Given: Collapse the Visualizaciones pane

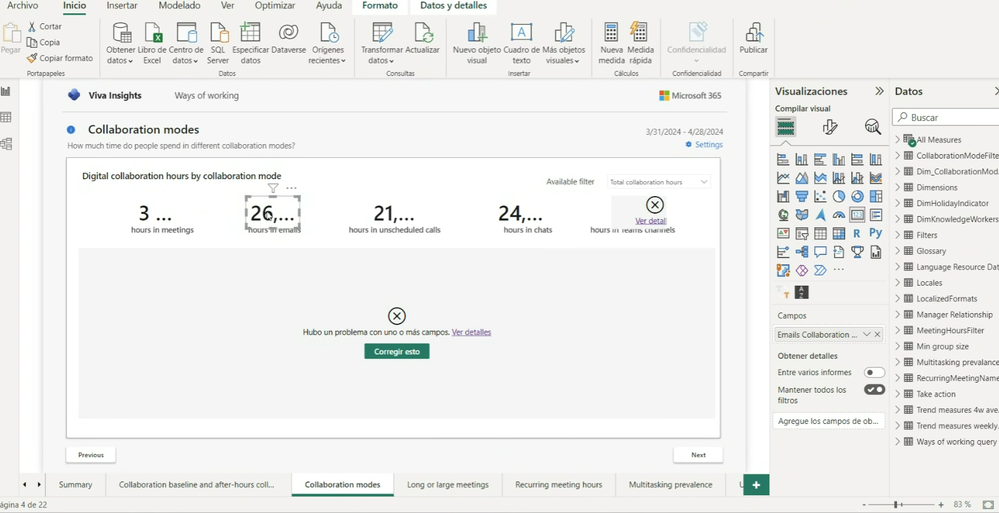Looking at the screenshot, I should [879, 91].
